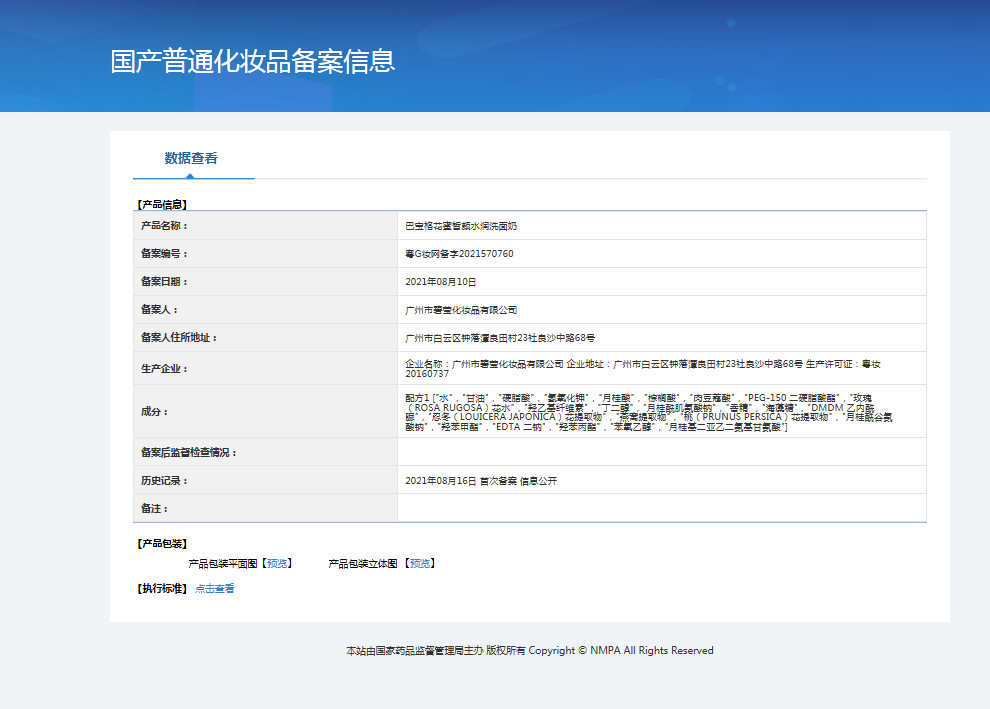
Task: Click the NMPA copyright footer text
Action: pos(530,650)
